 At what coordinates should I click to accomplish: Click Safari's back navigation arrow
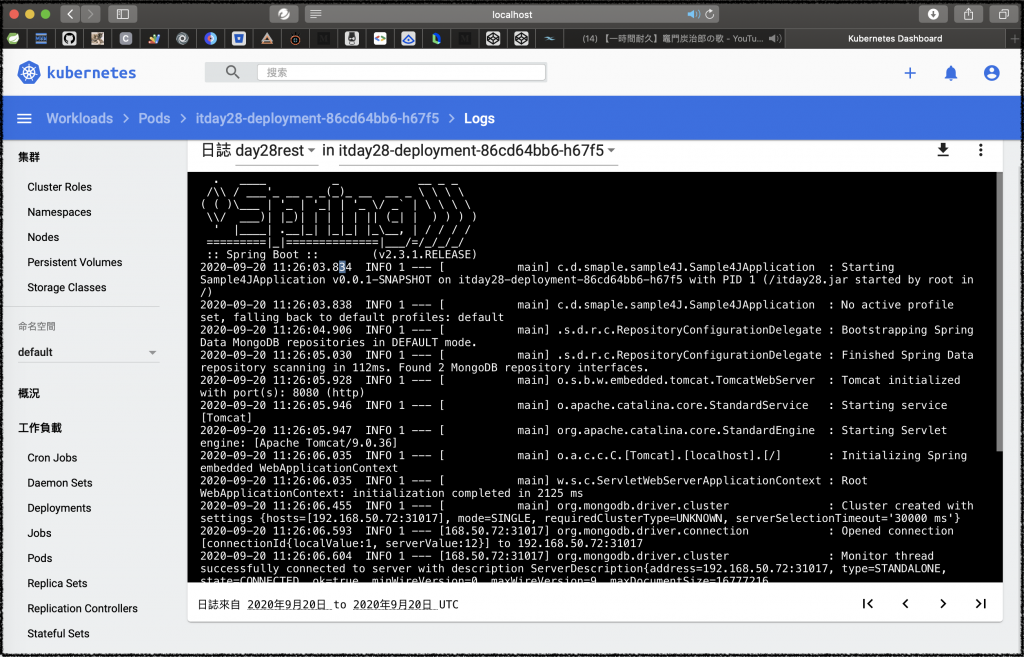[x=71, y=14]
